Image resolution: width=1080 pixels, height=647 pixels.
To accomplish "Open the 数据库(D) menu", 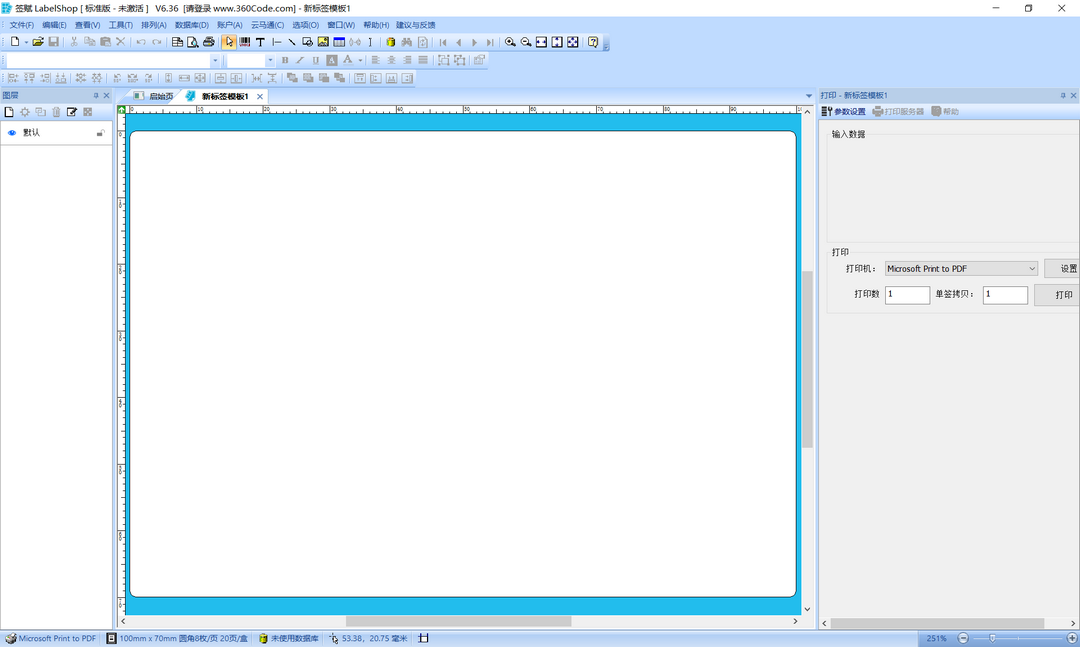I will 191,25.
